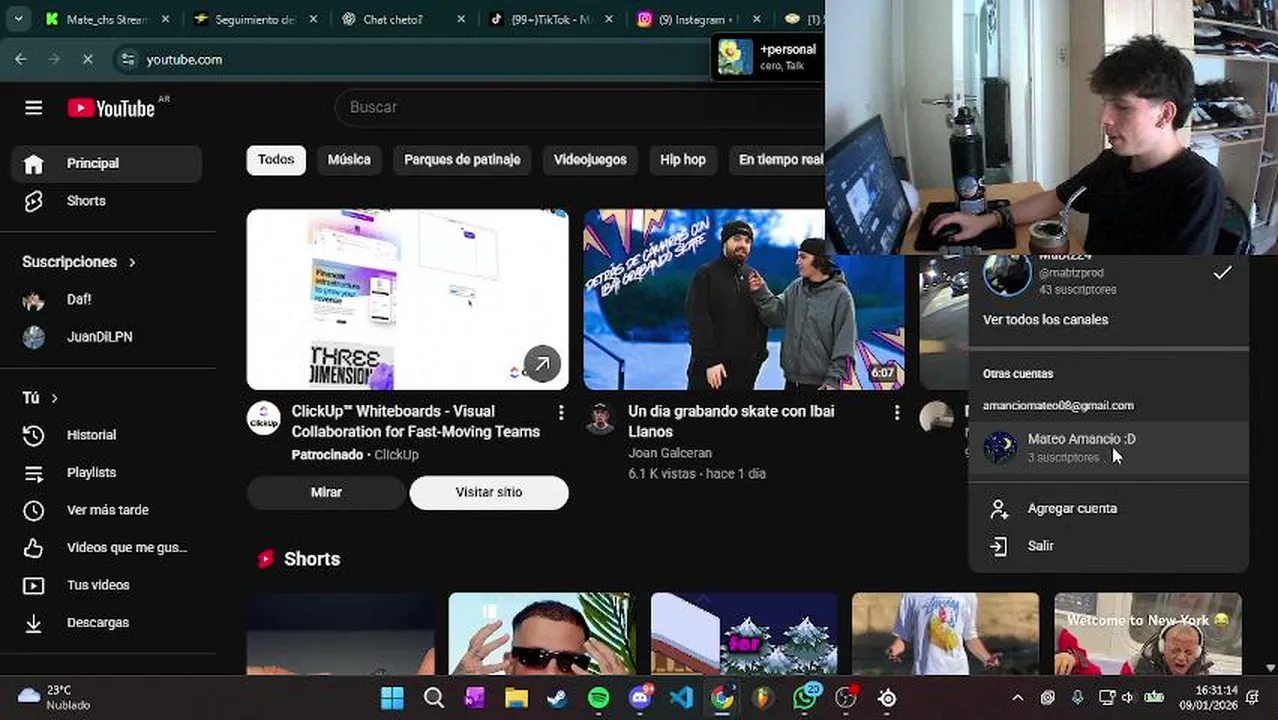Click the Mirar button on the ad
Screen dimensions: 1278x720
point(326,493)
